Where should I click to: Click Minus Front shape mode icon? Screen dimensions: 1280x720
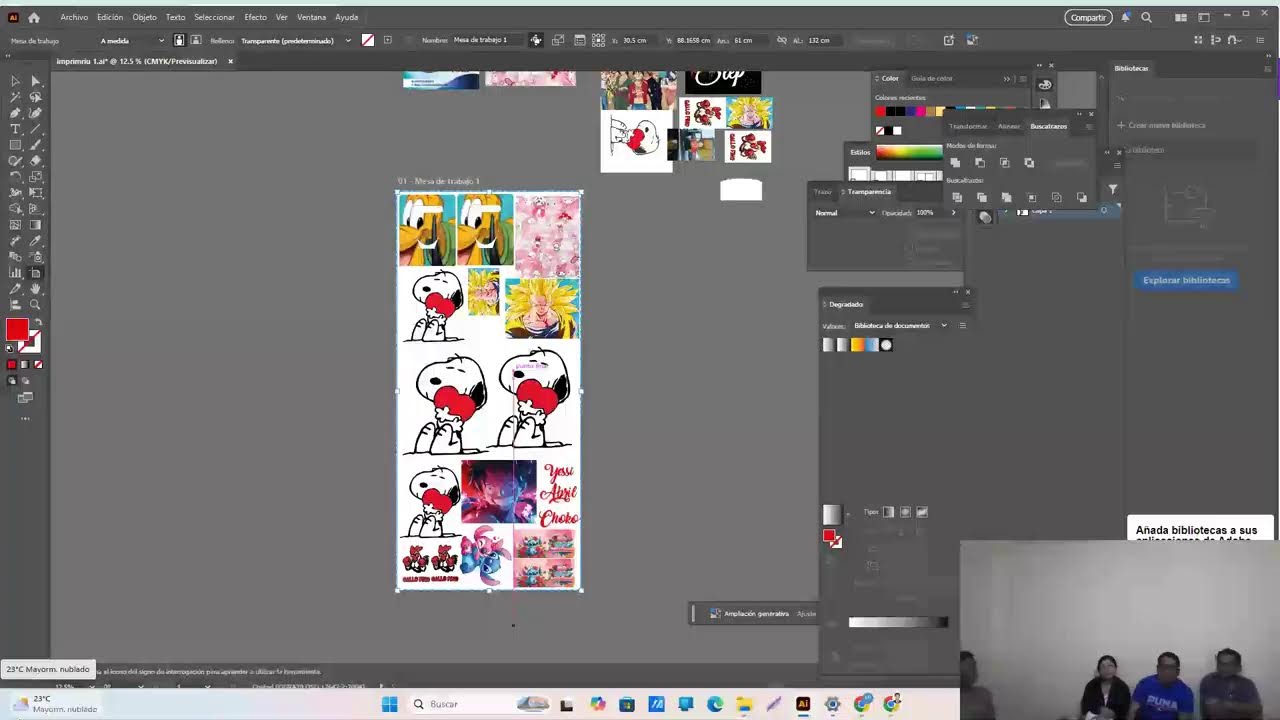(x=980, y=162)
